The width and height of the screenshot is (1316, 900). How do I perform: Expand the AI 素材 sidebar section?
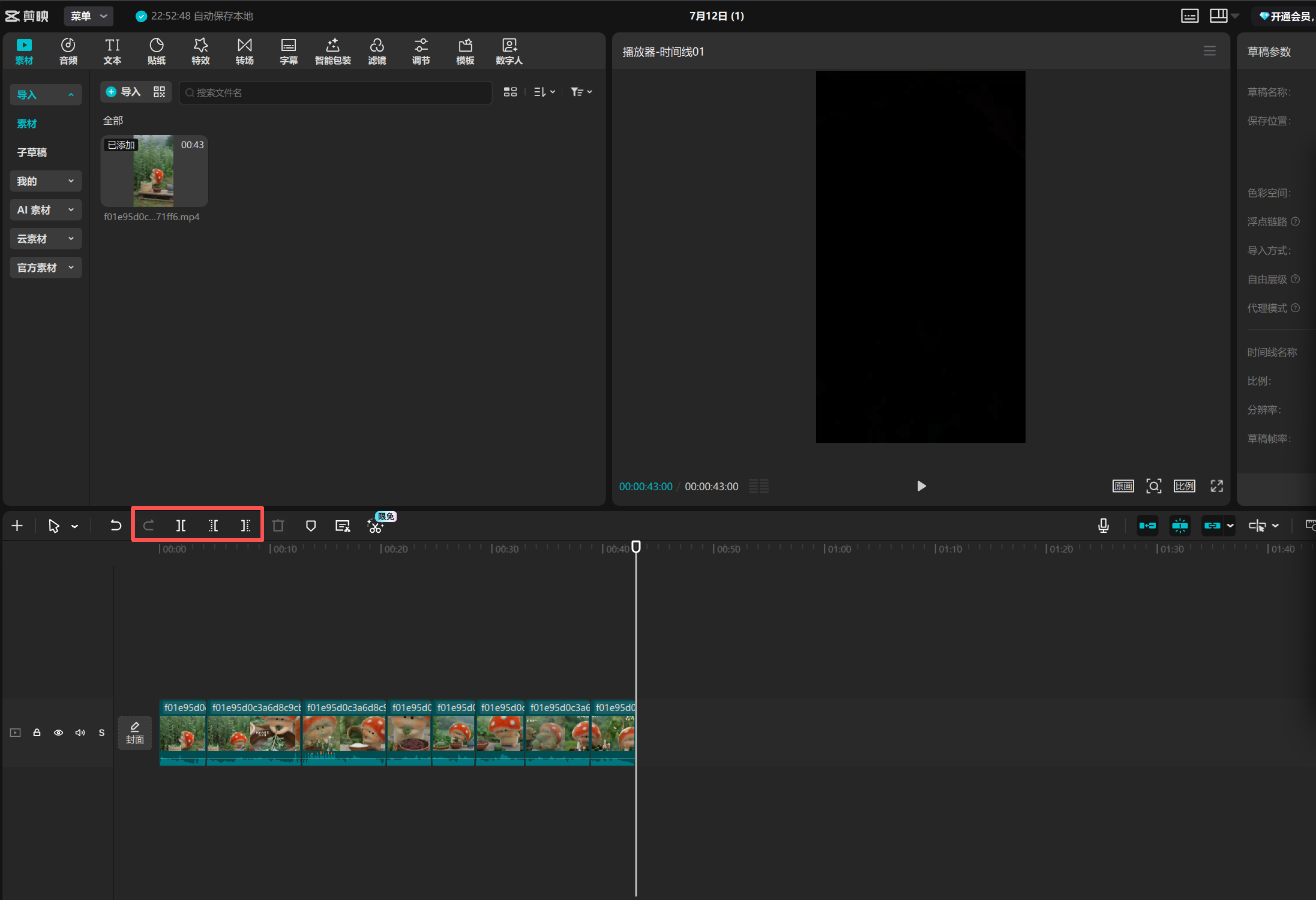[46, 210]
